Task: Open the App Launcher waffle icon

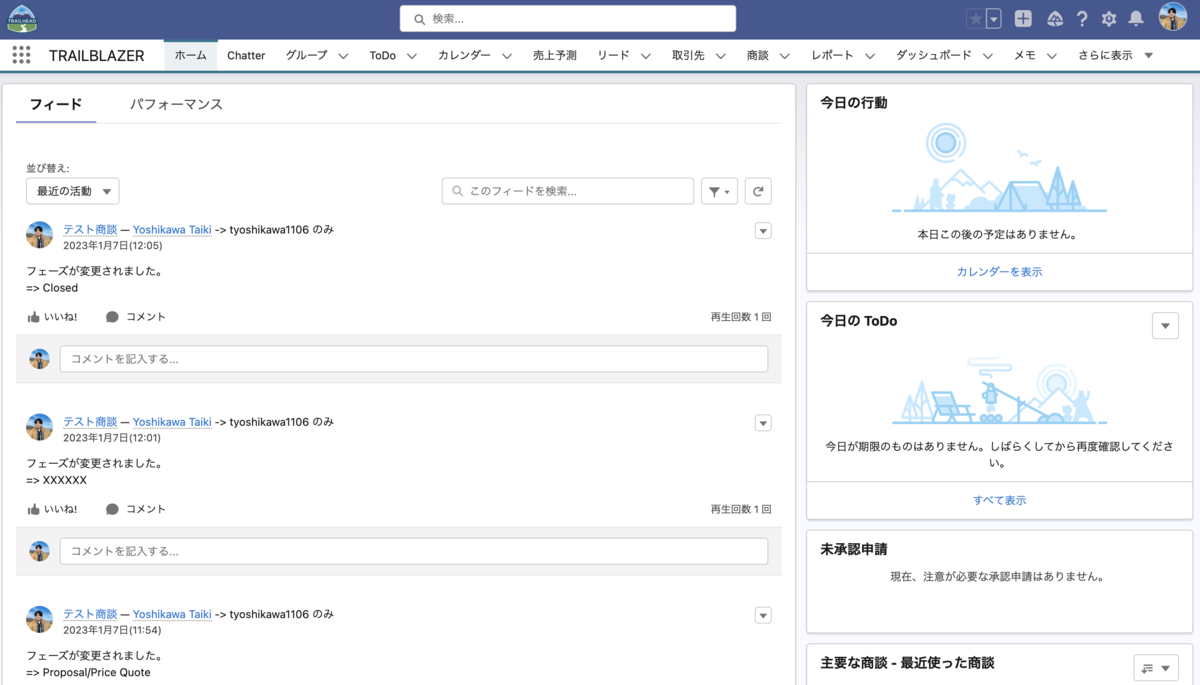Action: 21,55
